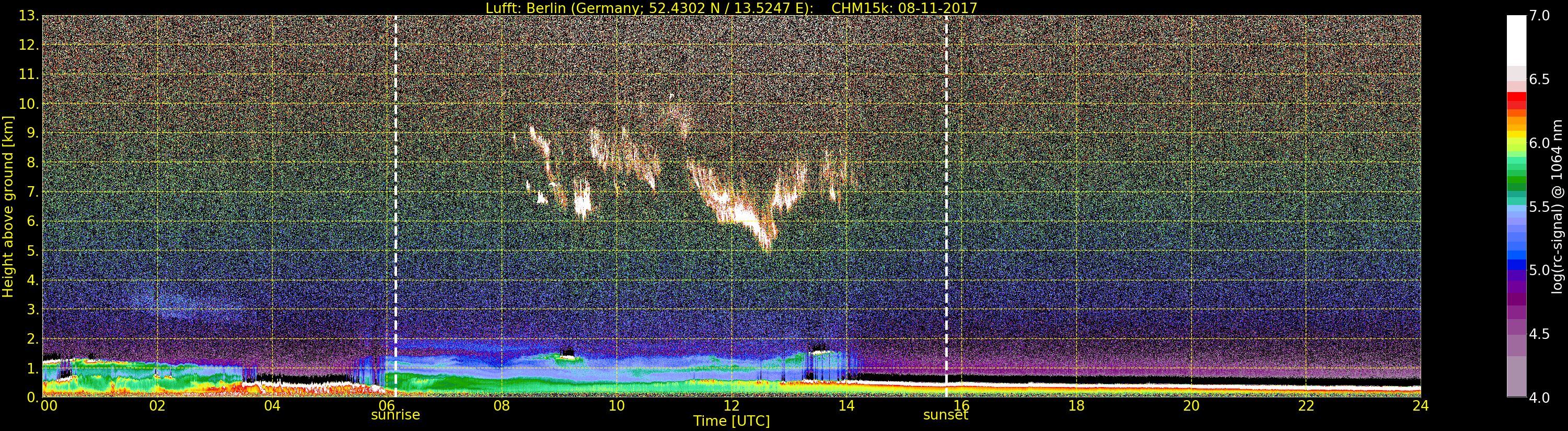
Task: Click the time-axis tick label '12'
Action: (x=731, y=405)
